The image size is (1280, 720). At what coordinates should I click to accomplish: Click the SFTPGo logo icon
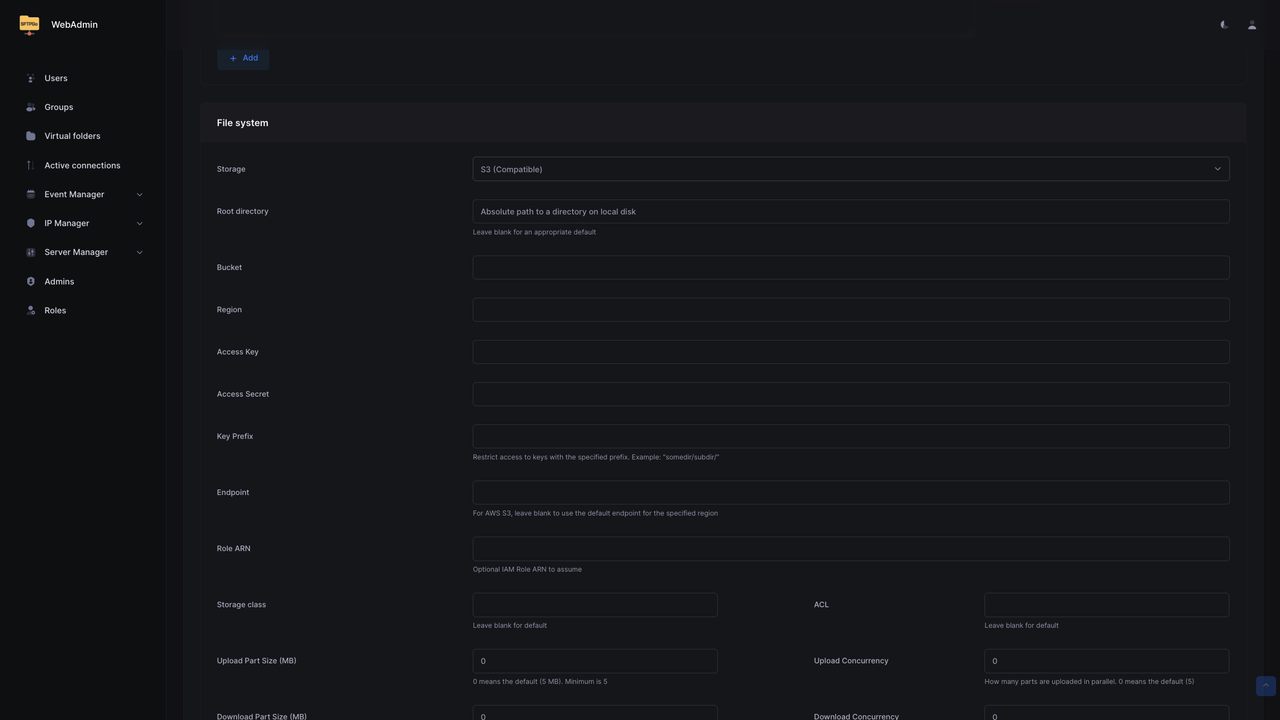(x=29, y=25)
